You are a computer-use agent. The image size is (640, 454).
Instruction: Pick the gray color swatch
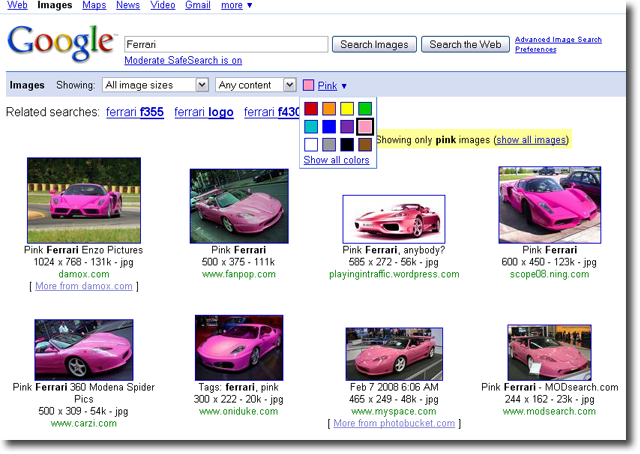329,145
